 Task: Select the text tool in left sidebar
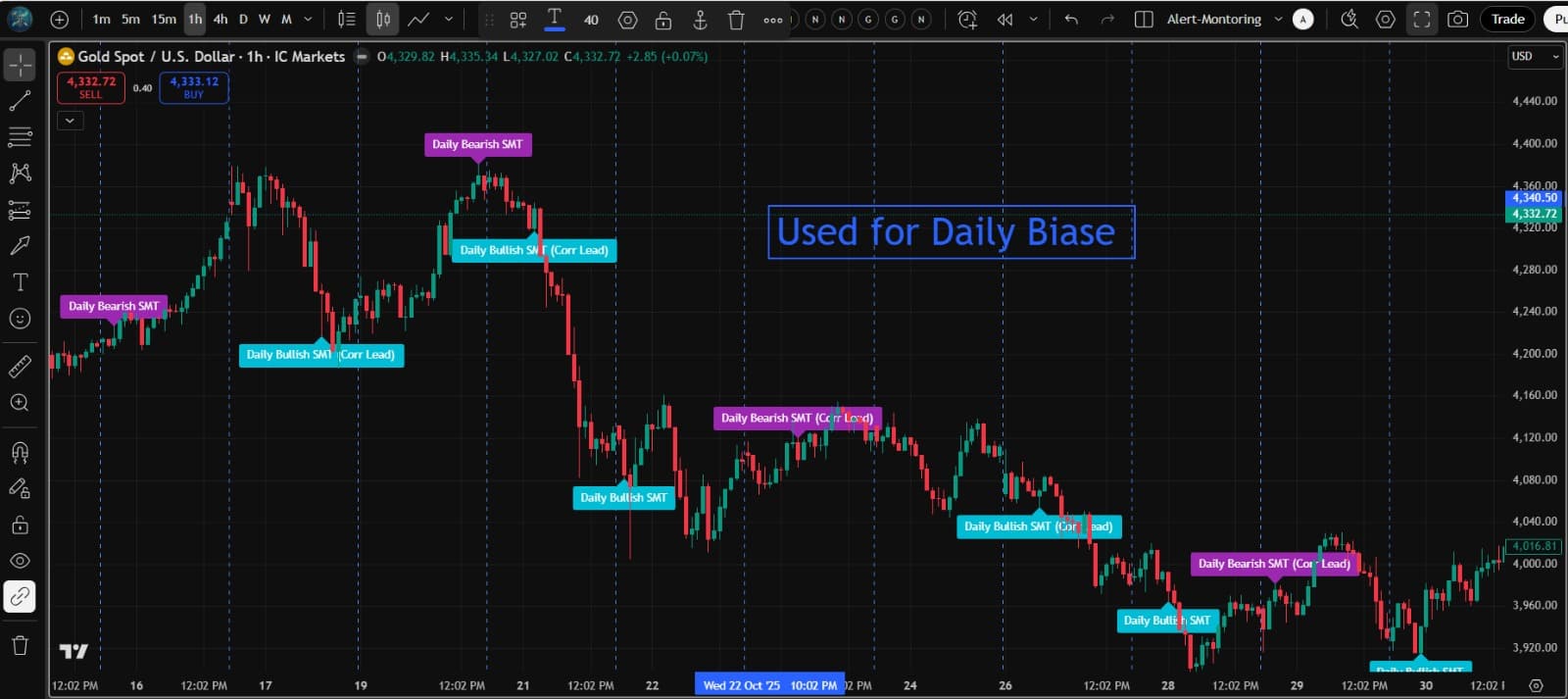click(x=20, y=282)
